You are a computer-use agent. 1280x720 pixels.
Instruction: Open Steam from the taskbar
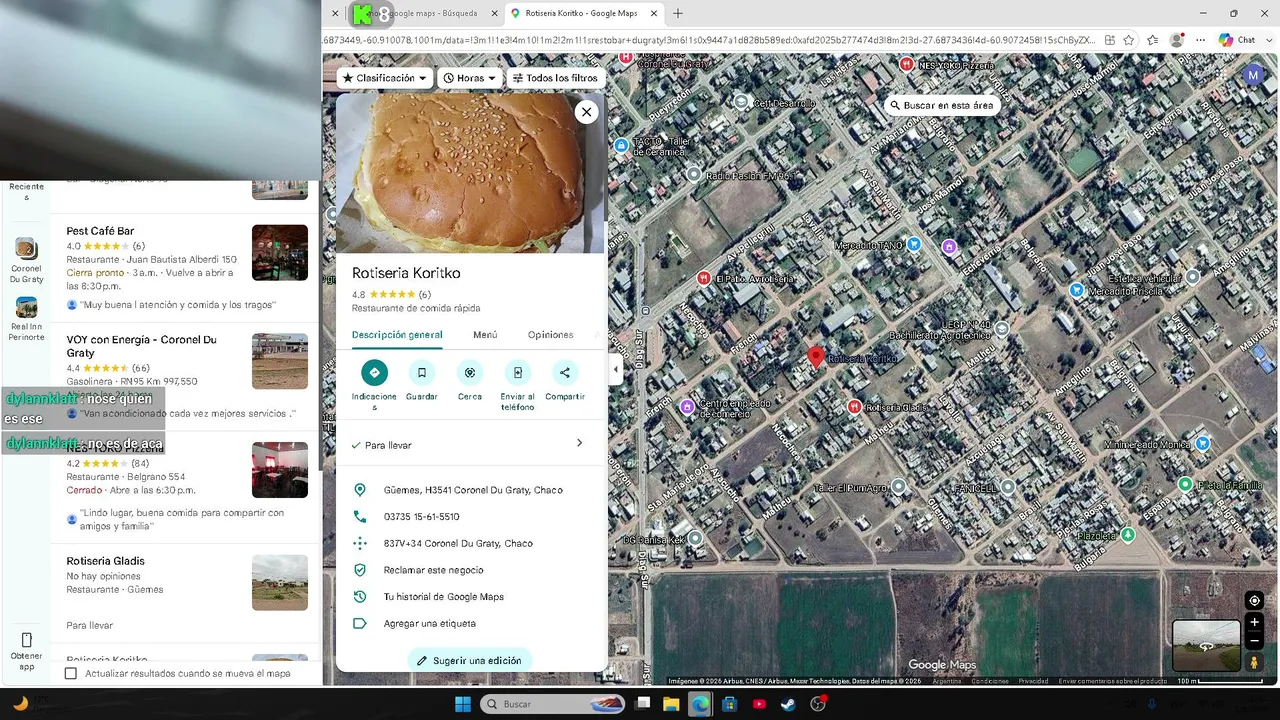(x=789, y=704)
